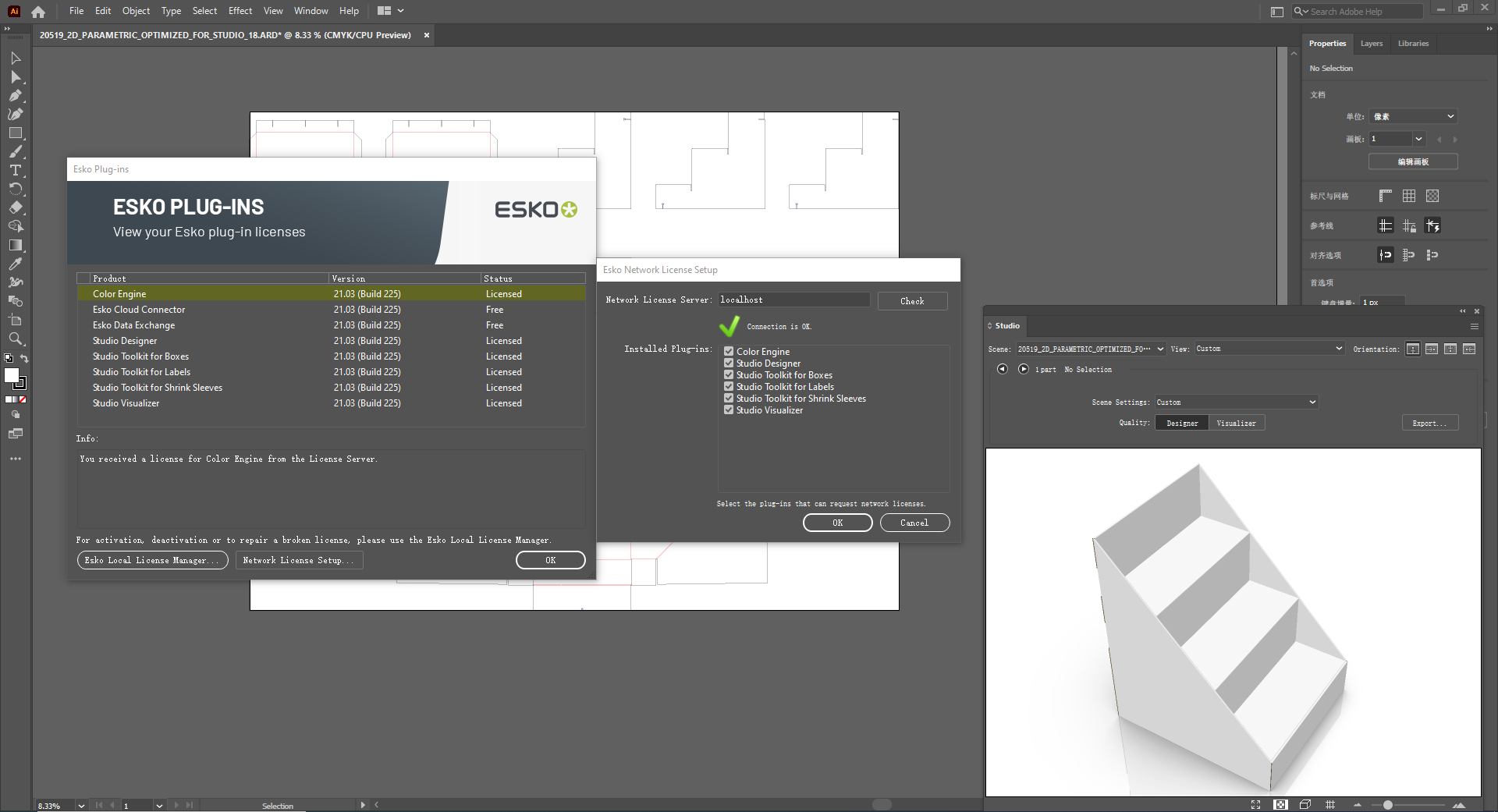Uncheck Studio Designer plug-in checkbox
This screenshot has height=812, width=1498.
tap(729, 363)
